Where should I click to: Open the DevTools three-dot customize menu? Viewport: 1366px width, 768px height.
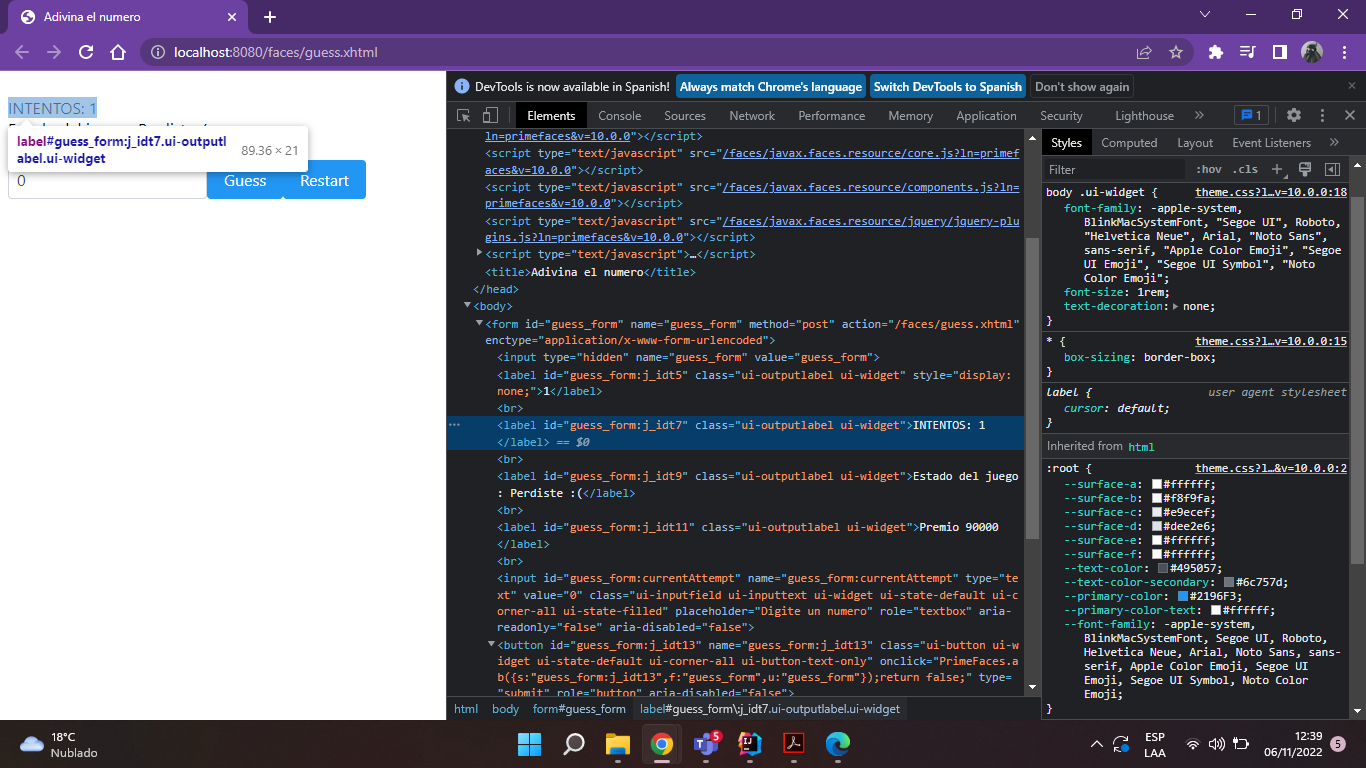(1322, 116)
